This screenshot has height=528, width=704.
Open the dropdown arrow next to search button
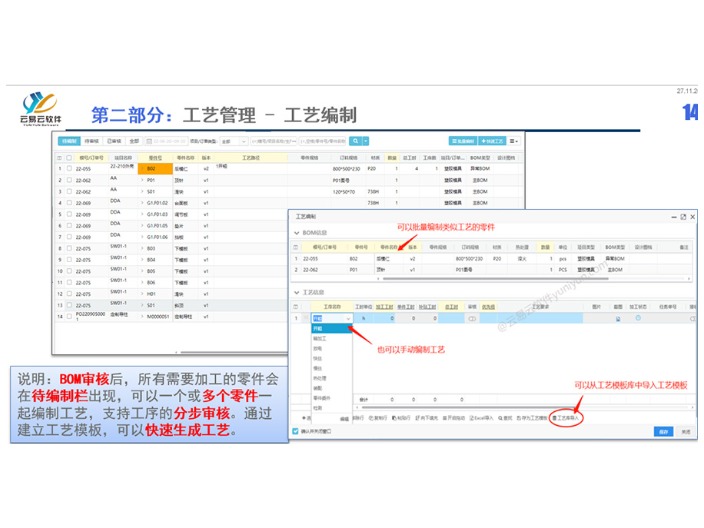tap(366, 141)
